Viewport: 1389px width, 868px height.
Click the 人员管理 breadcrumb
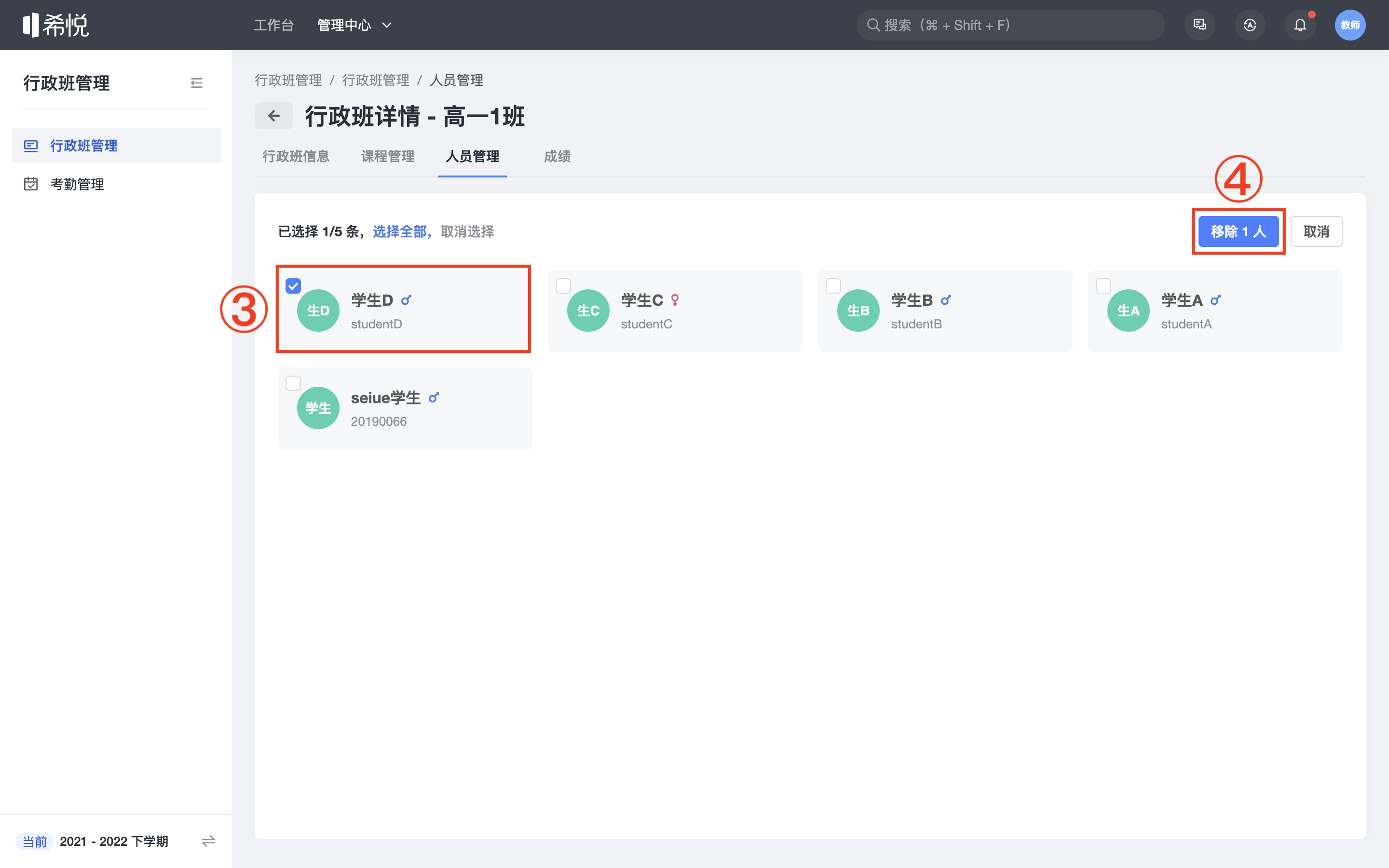pos(456,81)
